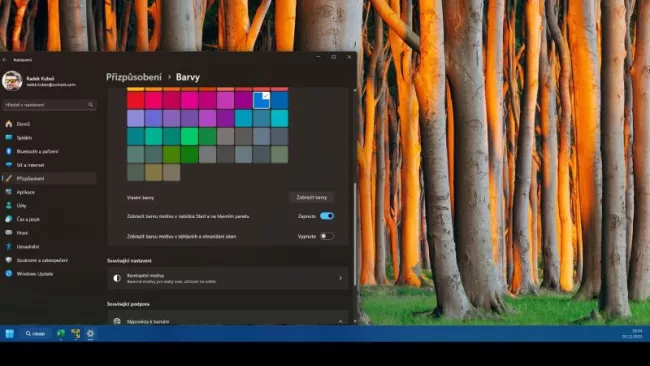Click the Související podpora heading
The width and height of the screenshot is (650, 366).
coord(128,304)
